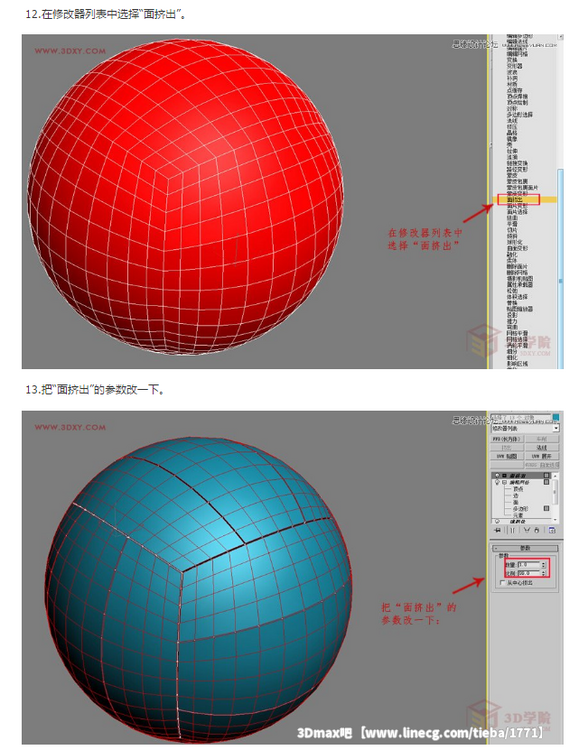
Task: Click modifier stack scrollbar up arrow
Action: pyautogui.click(x=555, y=476)
